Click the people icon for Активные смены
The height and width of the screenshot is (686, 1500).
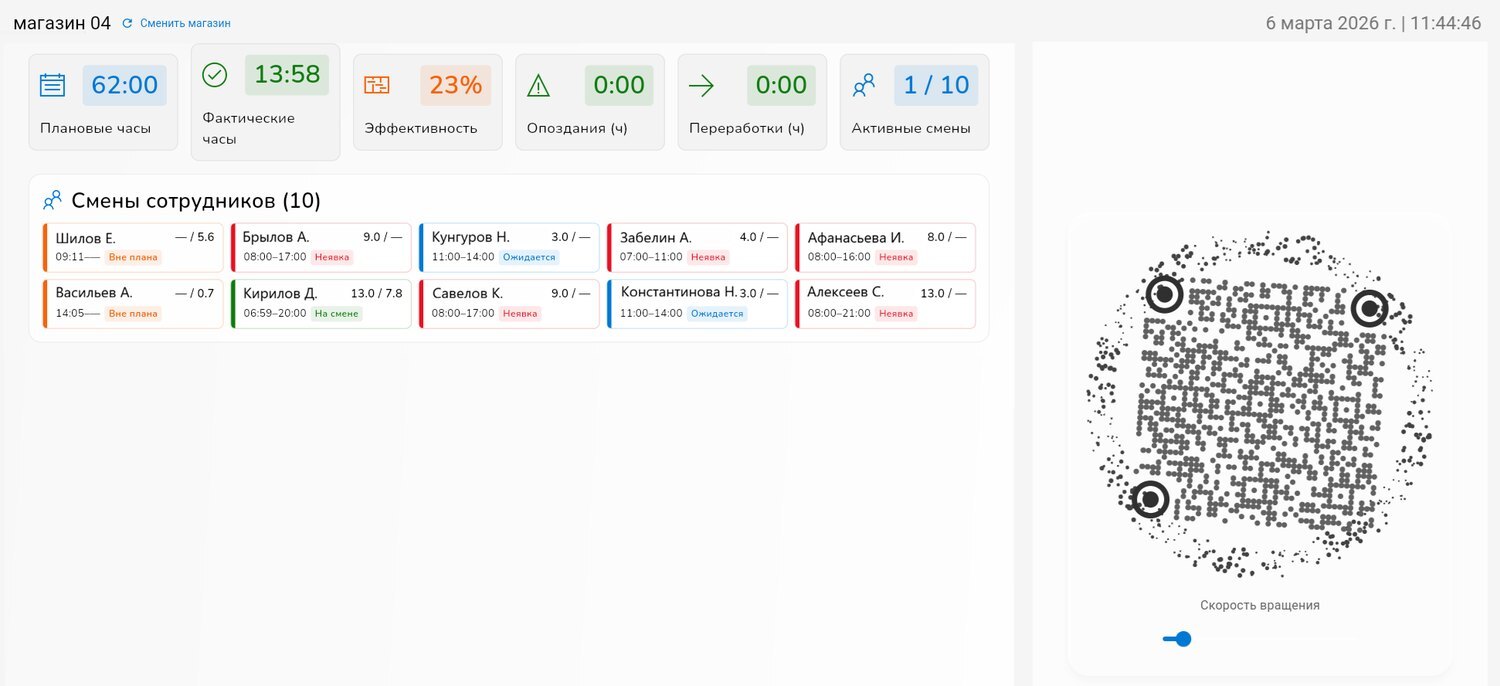coord(863,86)
